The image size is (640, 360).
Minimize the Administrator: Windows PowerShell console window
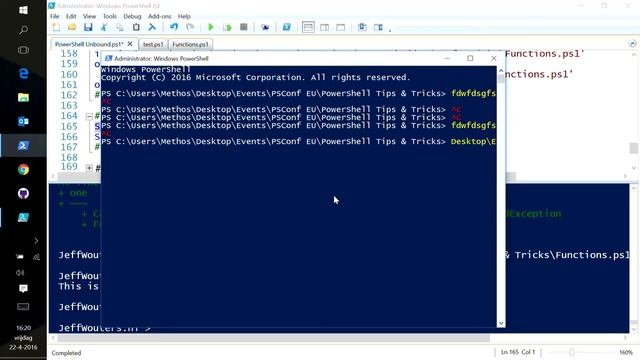click(447, 58)
